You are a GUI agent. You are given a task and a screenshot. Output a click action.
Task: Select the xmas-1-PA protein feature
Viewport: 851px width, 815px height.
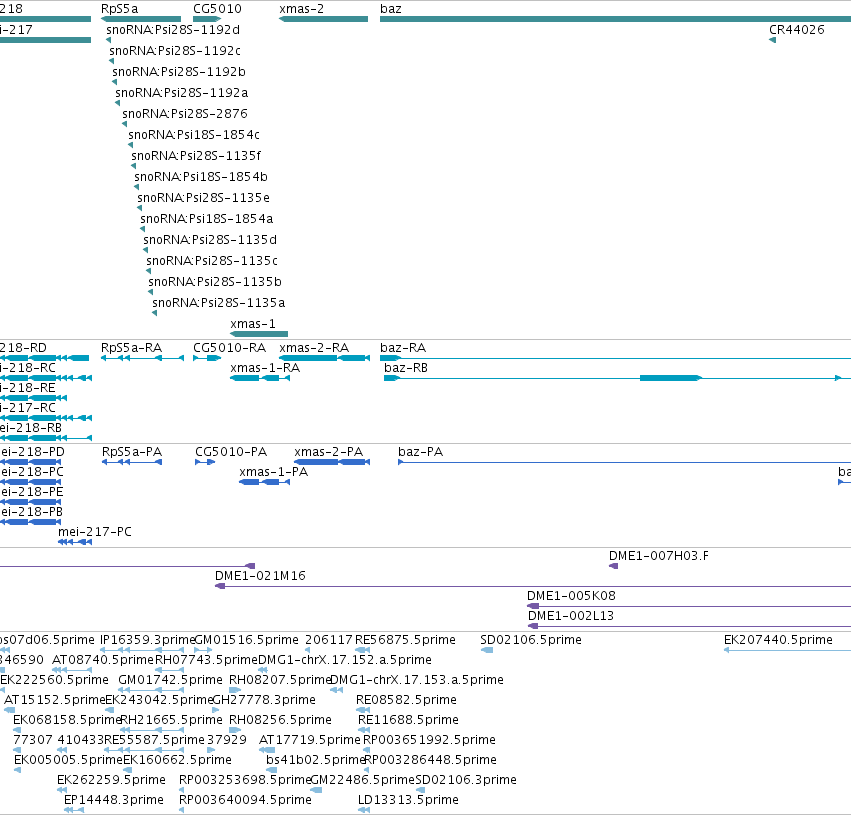[x=264, y=482]
